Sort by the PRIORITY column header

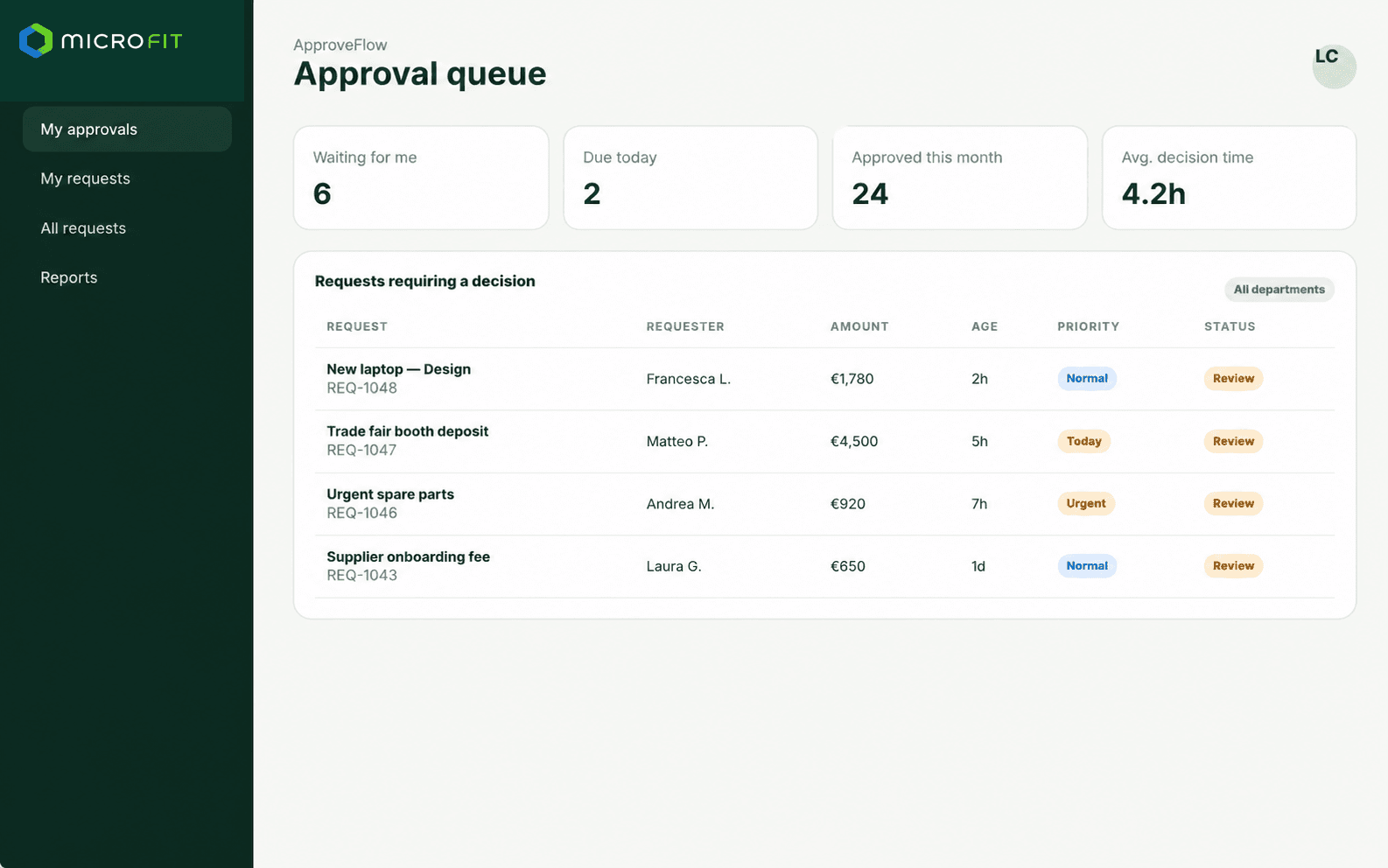(x=1088, y=326)
